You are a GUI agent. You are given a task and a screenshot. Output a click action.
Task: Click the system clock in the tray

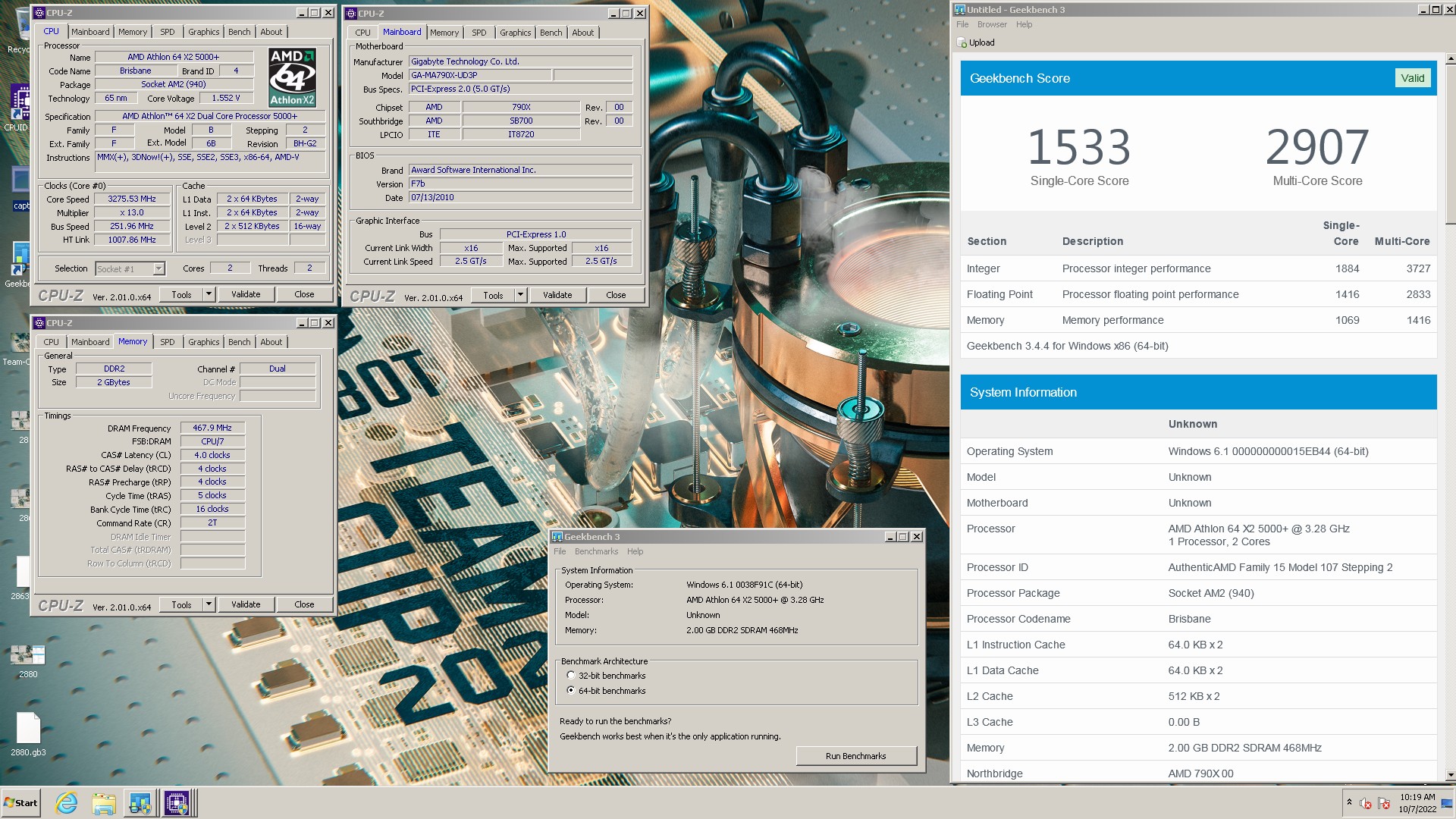pos(1417,803)
